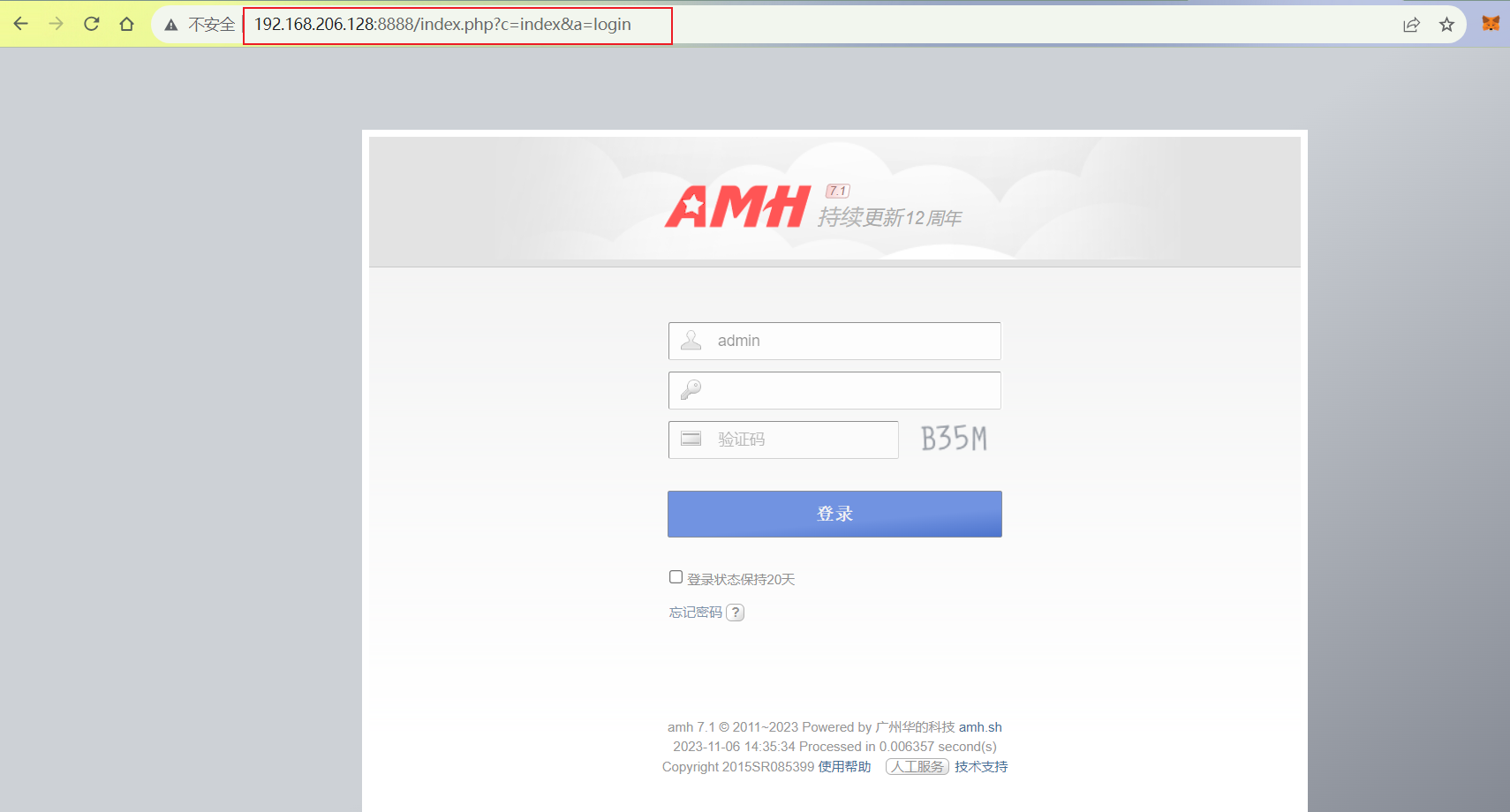Click the share page icon in address bar

click(1411, 25)
